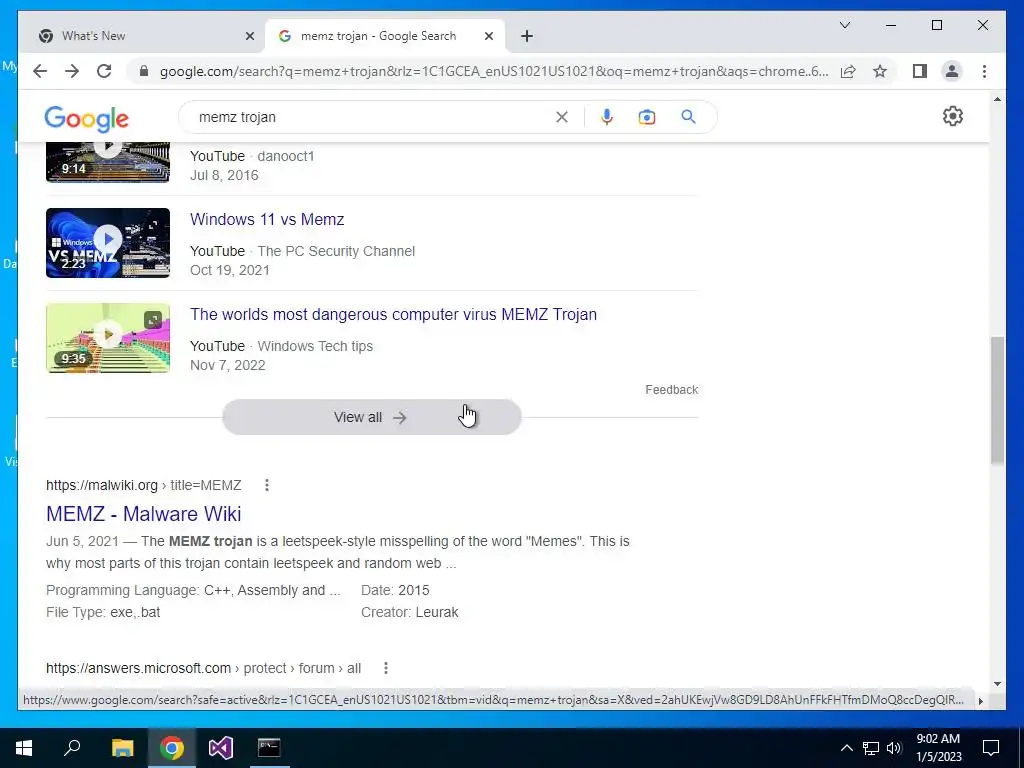Open the worlds most dangerous computer virus link
The width and height of the screenshot is (1024, 768).
click(393, 314)
